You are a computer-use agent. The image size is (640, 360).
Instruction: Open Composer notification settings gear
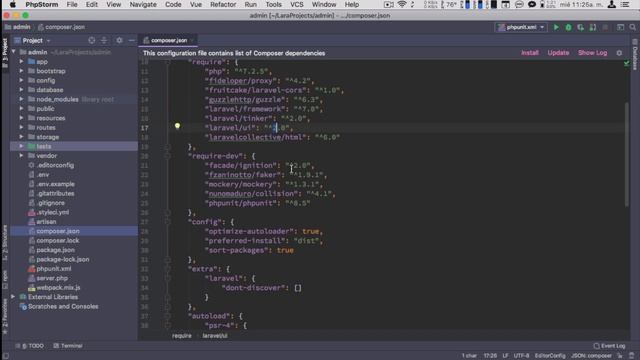click(x=619, y=53)
